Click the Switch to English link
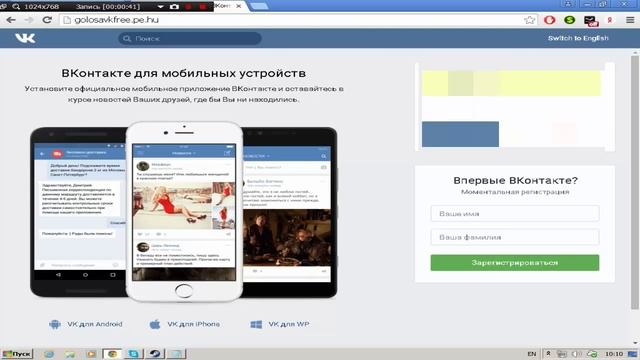Viewport: 640px width, 360px height. click(x=578, y=38)
